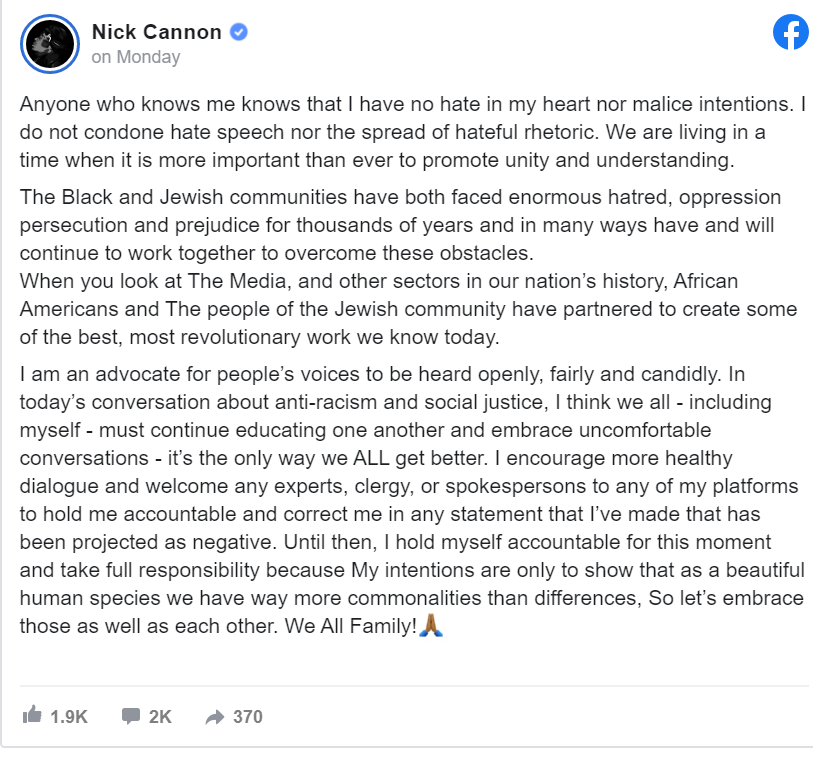Screen dimensions: 813x758
Task: Click the blue verified badge checkmark
Action: point(239,32)
